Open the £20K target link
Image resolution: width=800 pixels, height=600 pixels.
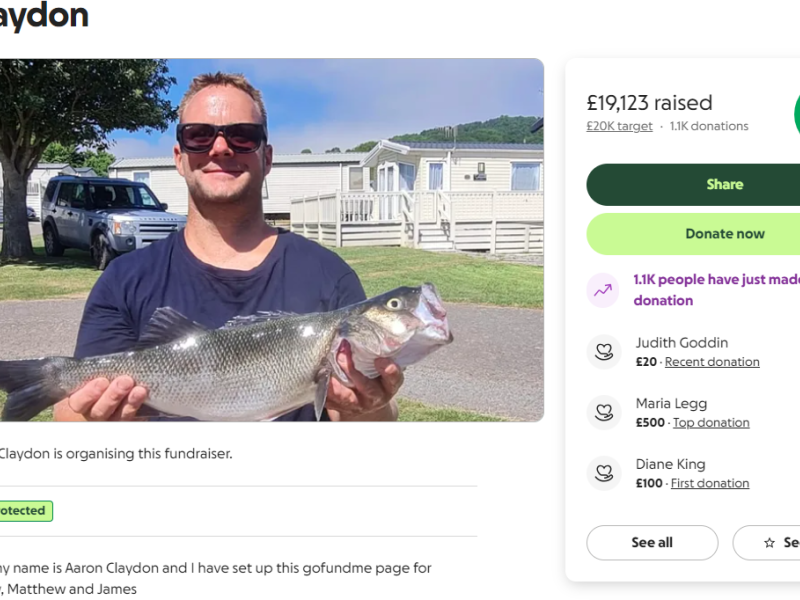tap(619, 127)
